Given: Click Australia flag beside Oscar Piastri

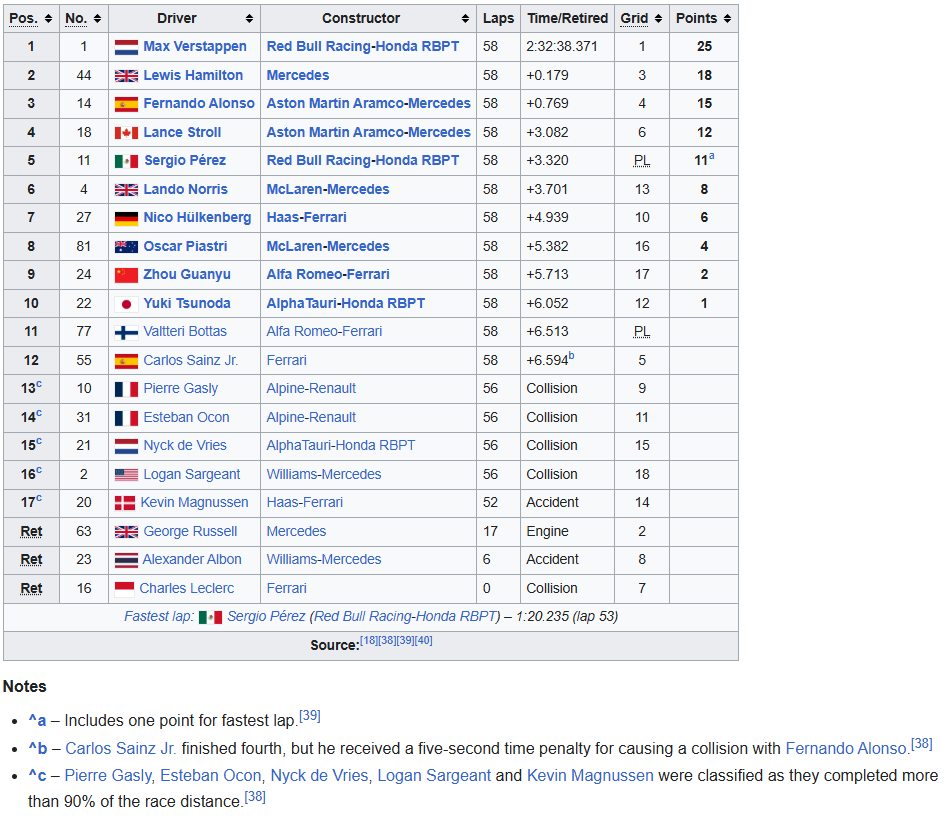Looking at the screenshot, I should click(x=126, y=247).
